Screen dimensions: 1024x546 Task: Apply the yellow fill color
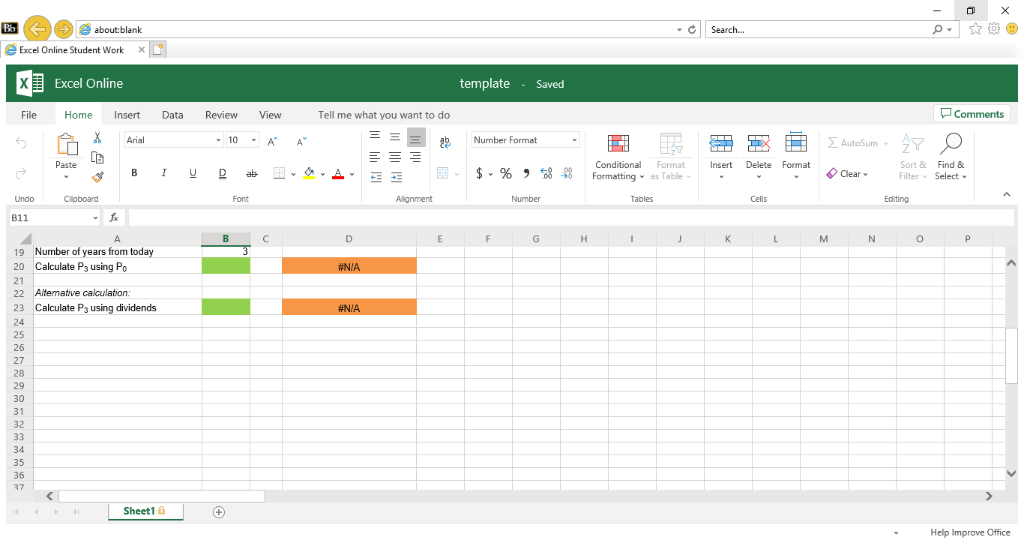pyautogui.click(x=310, y=174)
